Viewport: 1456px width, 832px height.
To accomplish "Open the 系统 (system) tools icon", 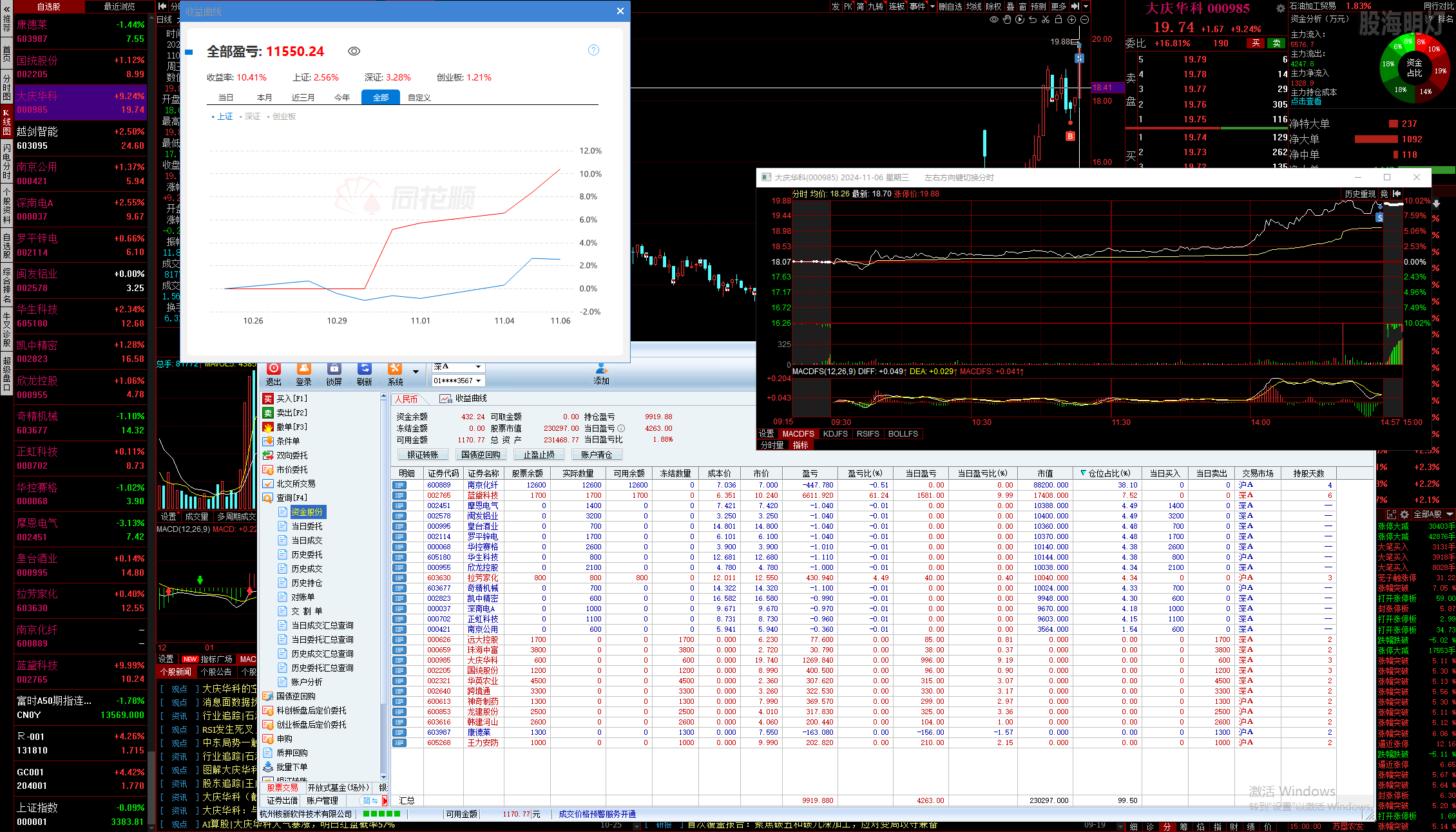I will pyautogui.click(x=395, y=368).
